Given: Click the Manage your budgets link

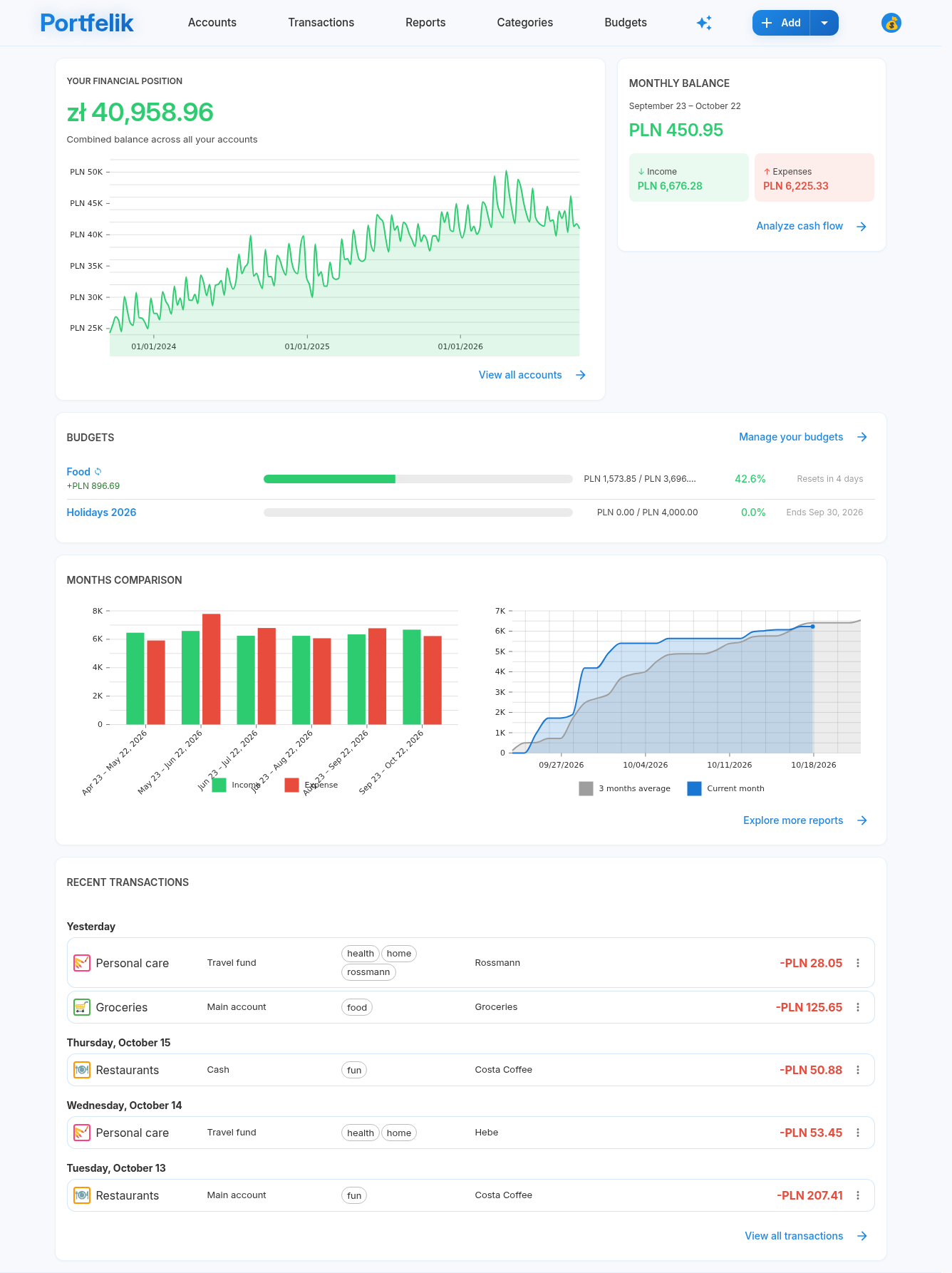Looking at the screenshot, I should pyautogui.click(x=791, y=437).
